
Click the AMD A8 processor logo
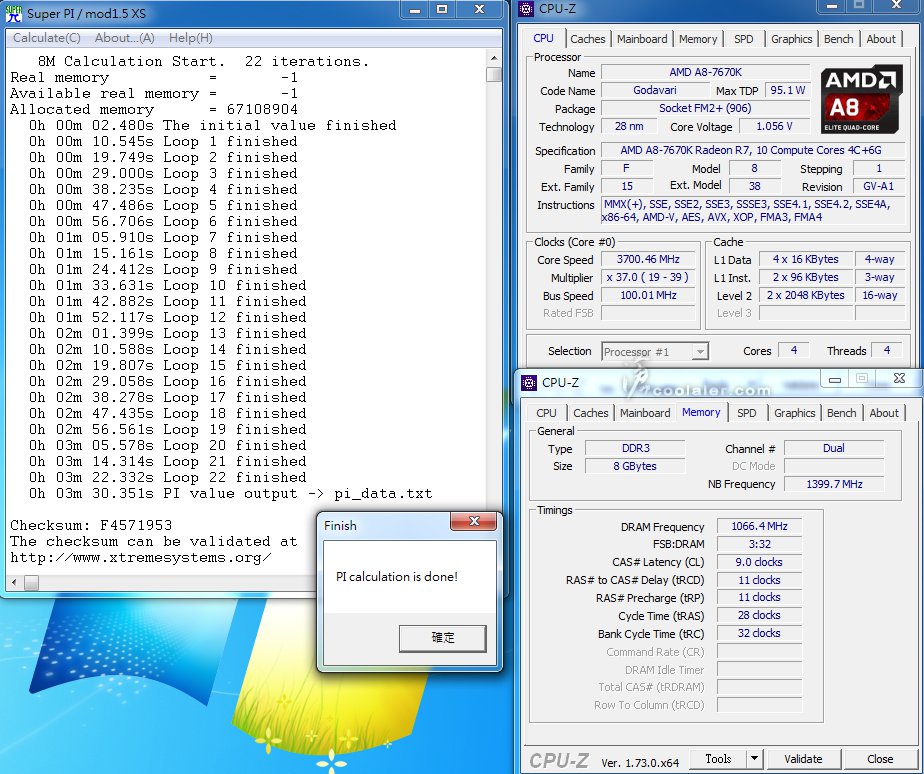pyautogui.click(x=862, y=99)
